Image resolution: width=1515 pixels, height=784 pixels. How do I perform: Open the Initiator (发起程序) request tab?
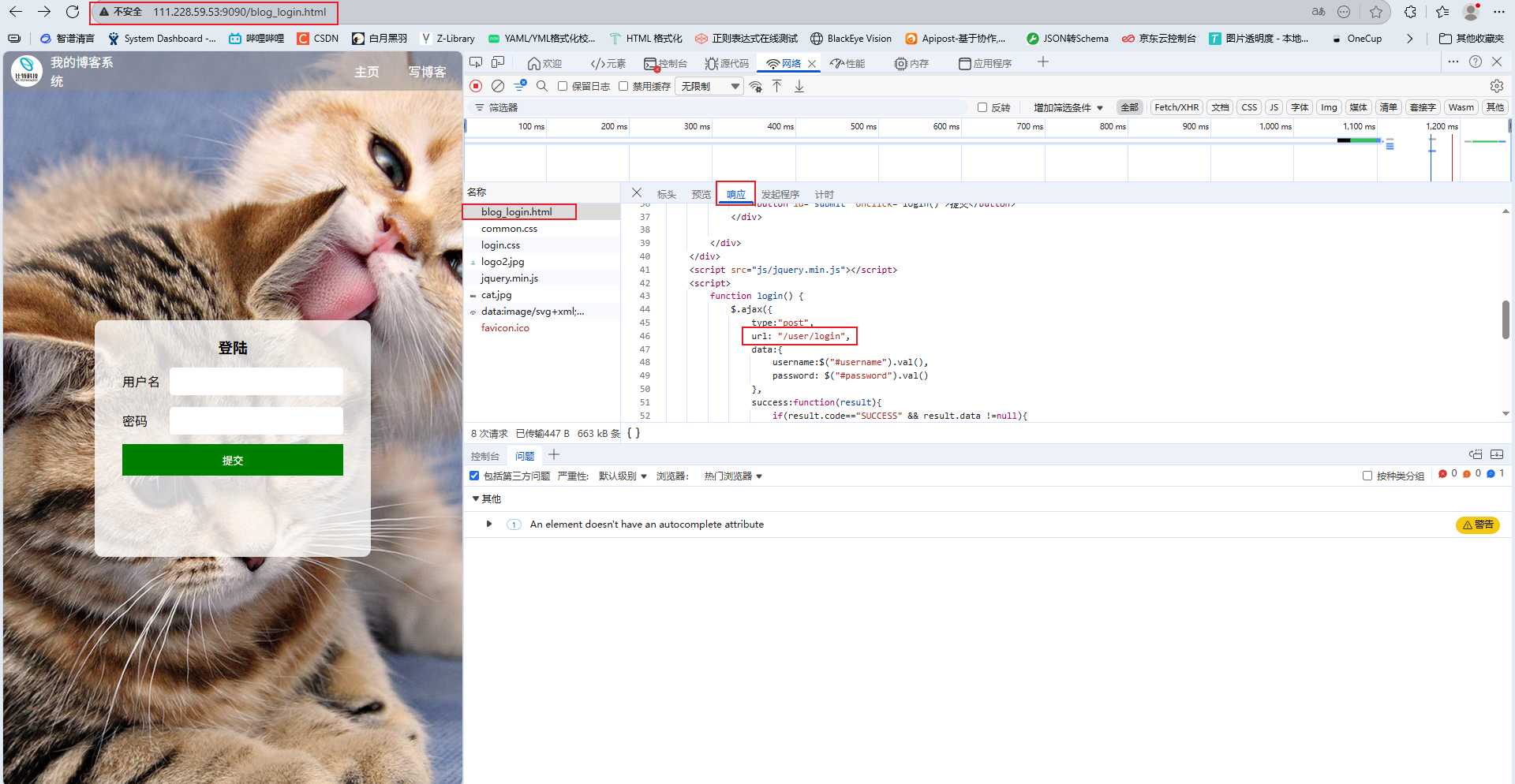(x=780, y=194)
